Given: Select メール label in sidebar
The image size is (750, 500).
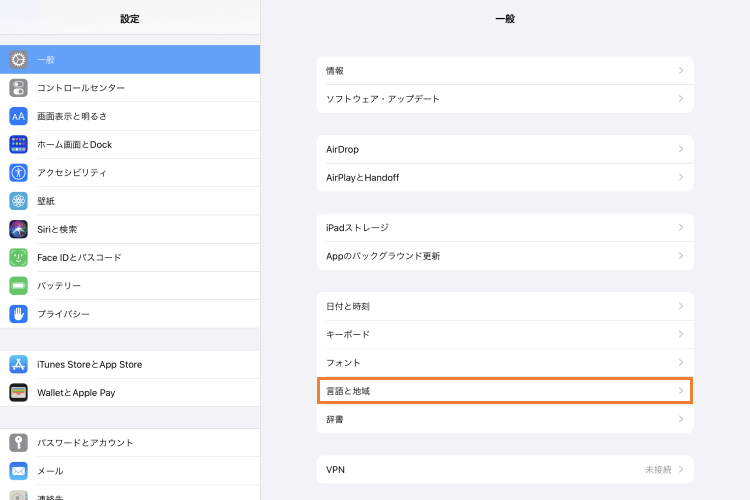Looking at the screenshot, I should (x=50, y=471).
